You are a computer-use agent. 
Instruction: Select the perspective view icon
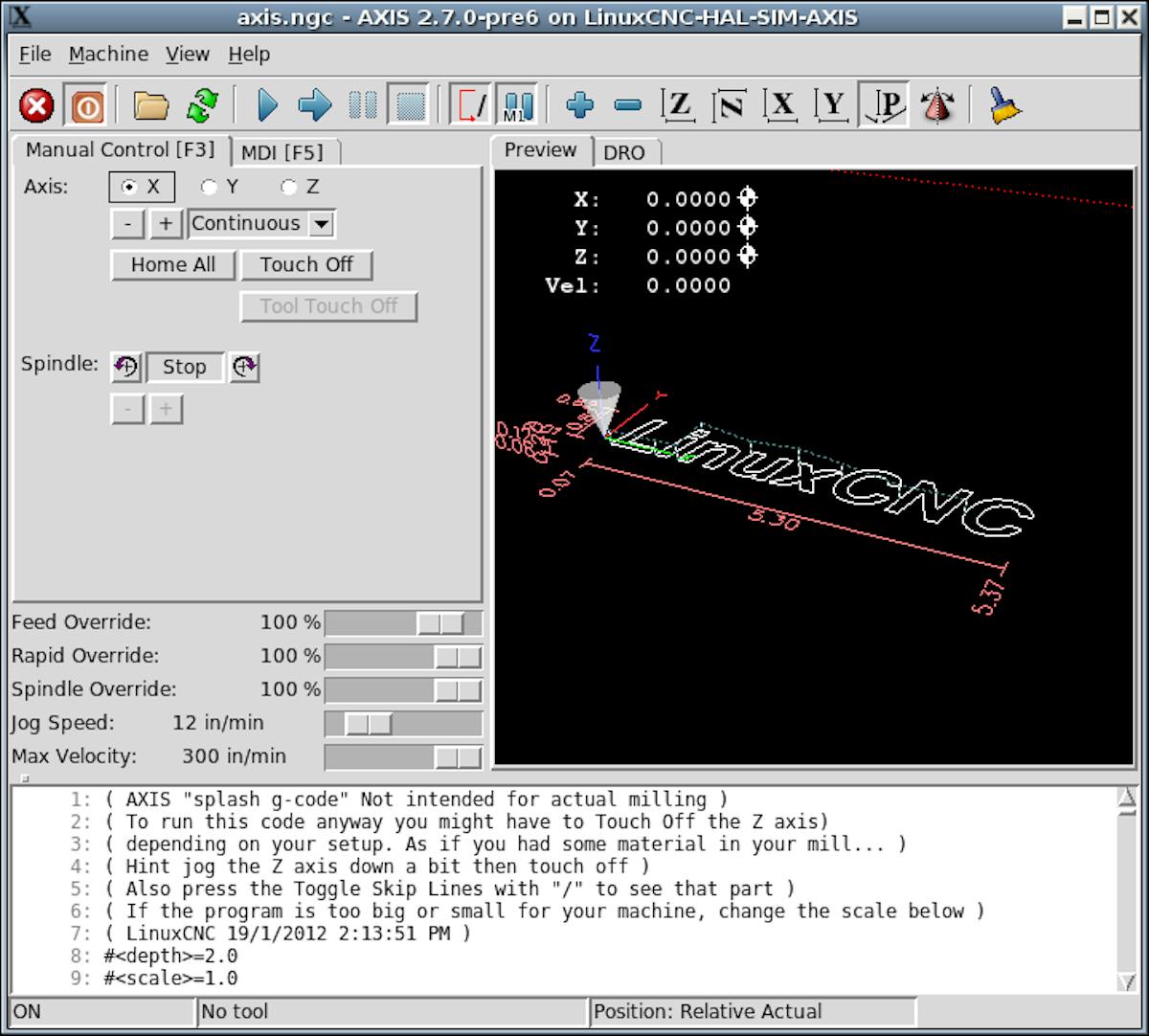click(885, 105)
